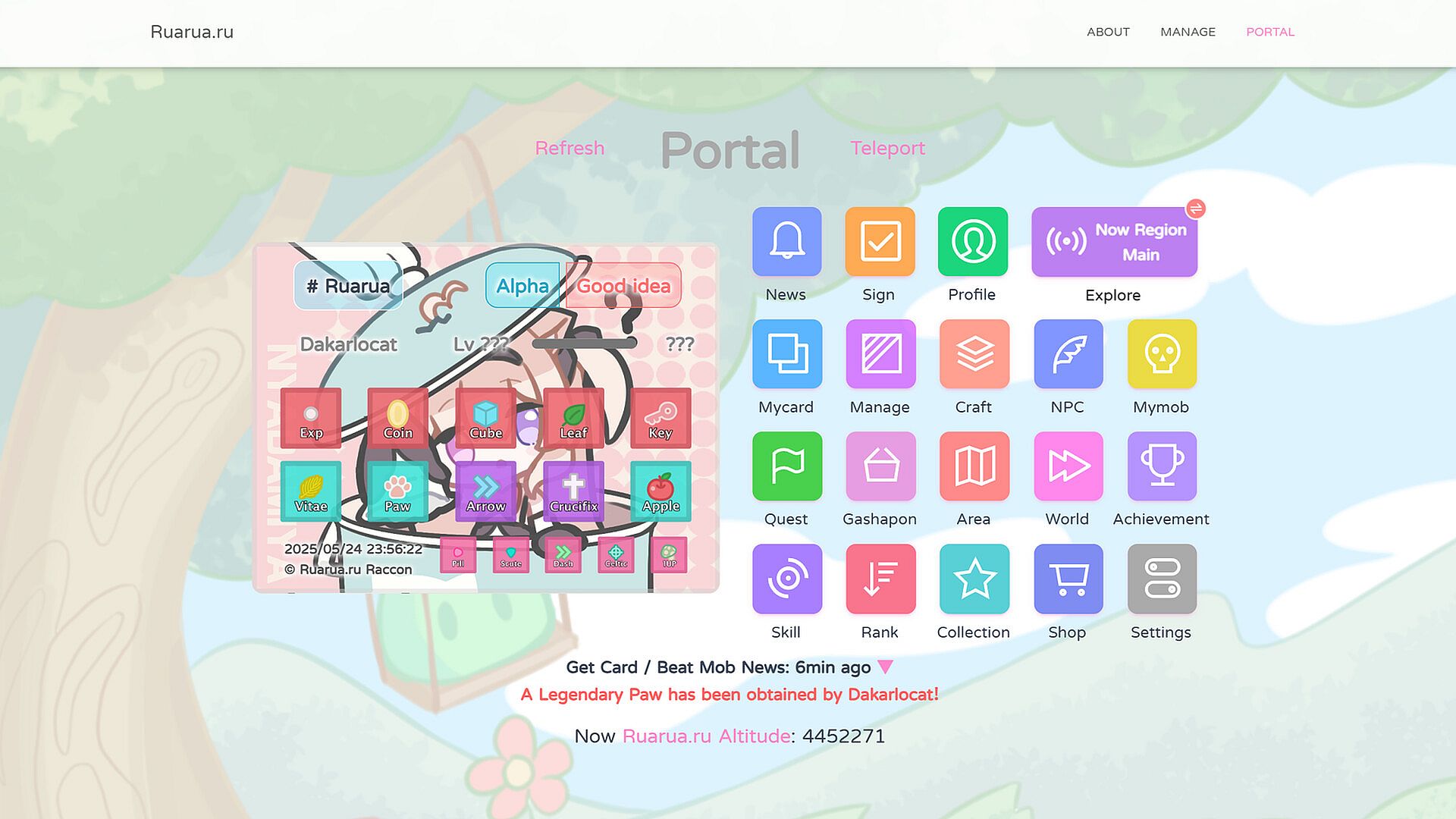Image resolution: width=1456 pixels, height=819 pixels.
Task: Follow the Ruarua.ru Altitude link
Action: coord(706,736)
